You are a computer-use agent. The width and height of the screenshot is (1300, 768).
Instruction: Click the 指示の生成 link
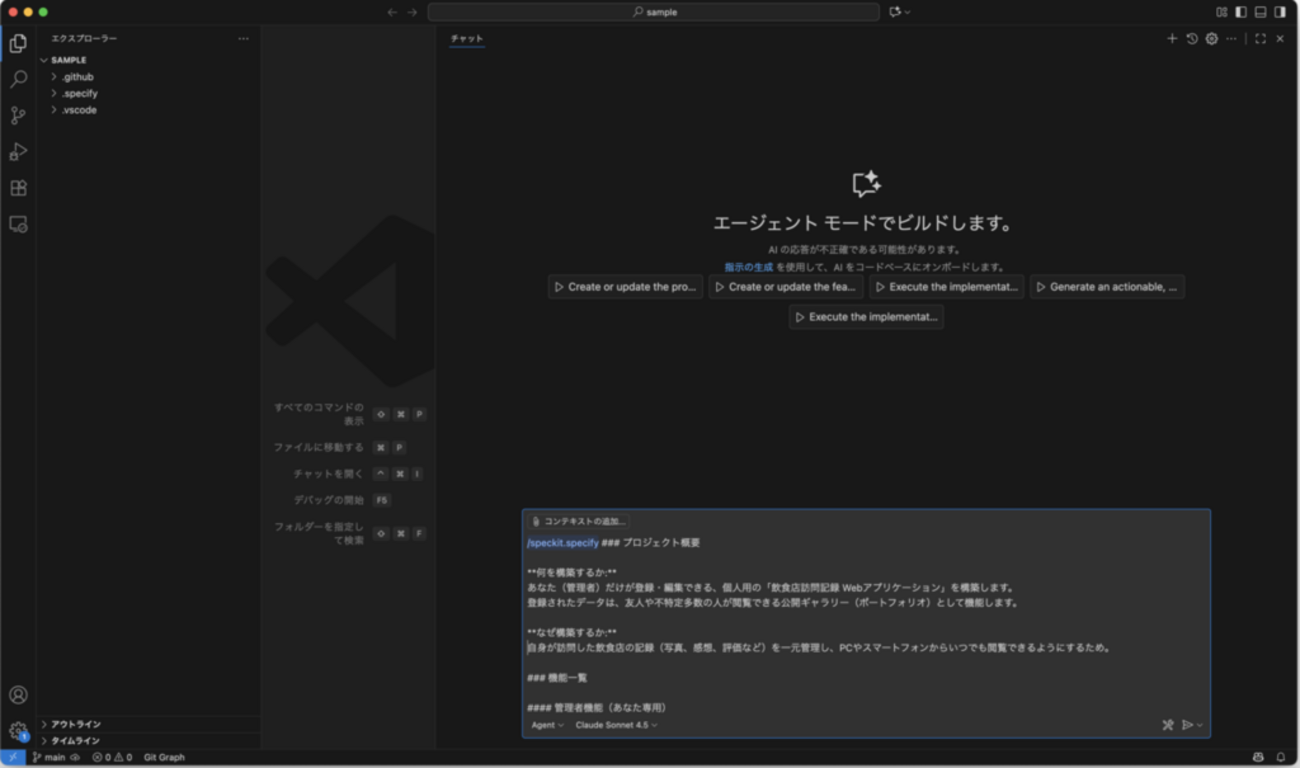[746, 267]
